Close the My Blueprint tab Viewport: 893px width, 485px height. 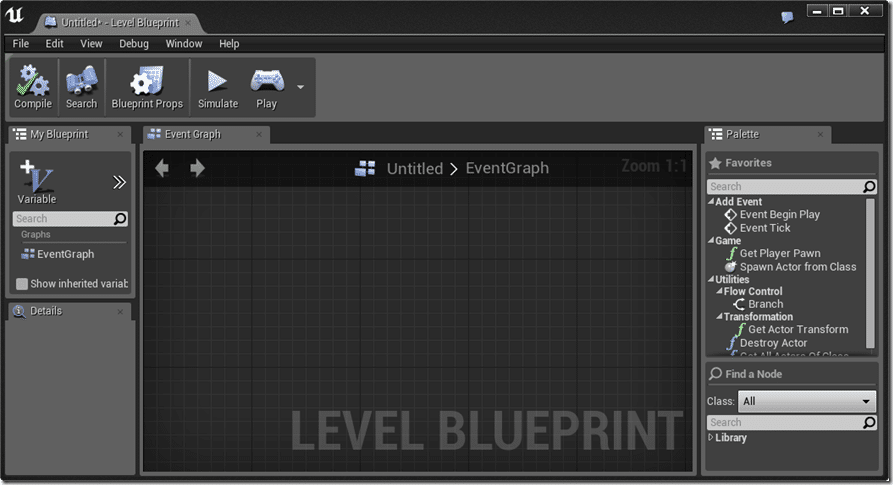click(x=120, y=134)
